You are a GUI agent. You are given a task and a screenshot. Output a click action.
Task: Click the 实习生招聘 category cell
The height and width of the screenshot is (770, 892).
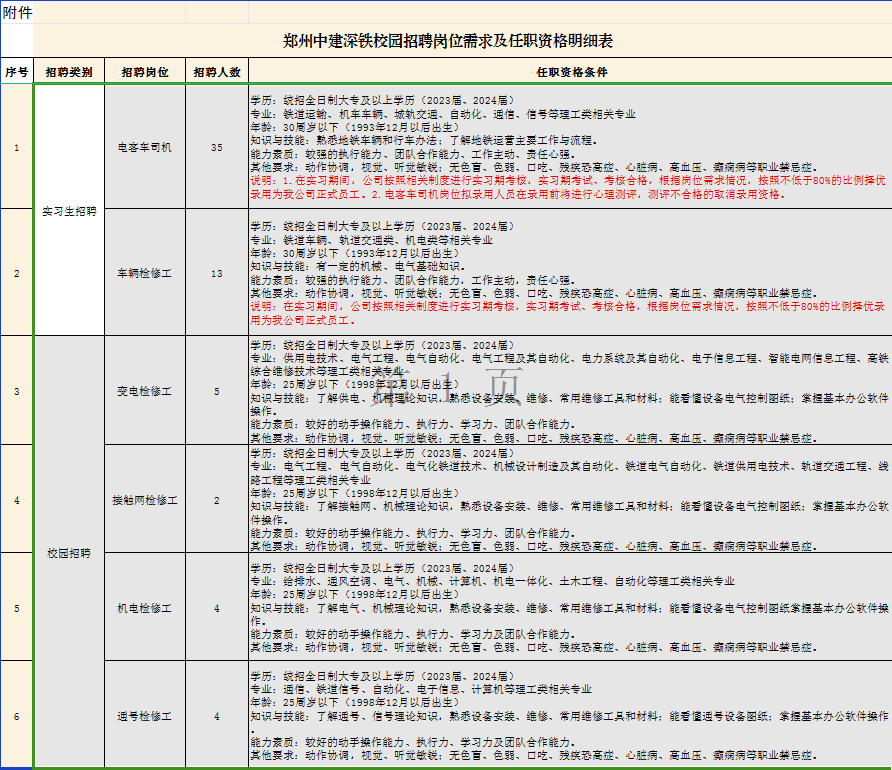pos(69,211)
